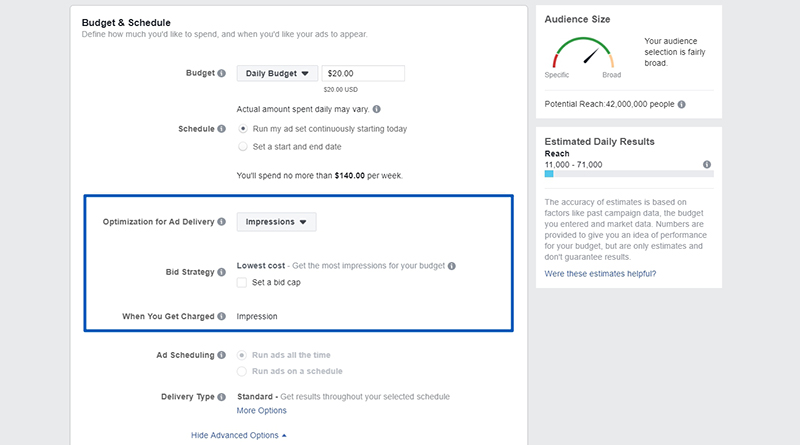Viewport: 800px width, 445px height.
Task: Open the Impressions optimization dropdown
Action: [276, 221]
